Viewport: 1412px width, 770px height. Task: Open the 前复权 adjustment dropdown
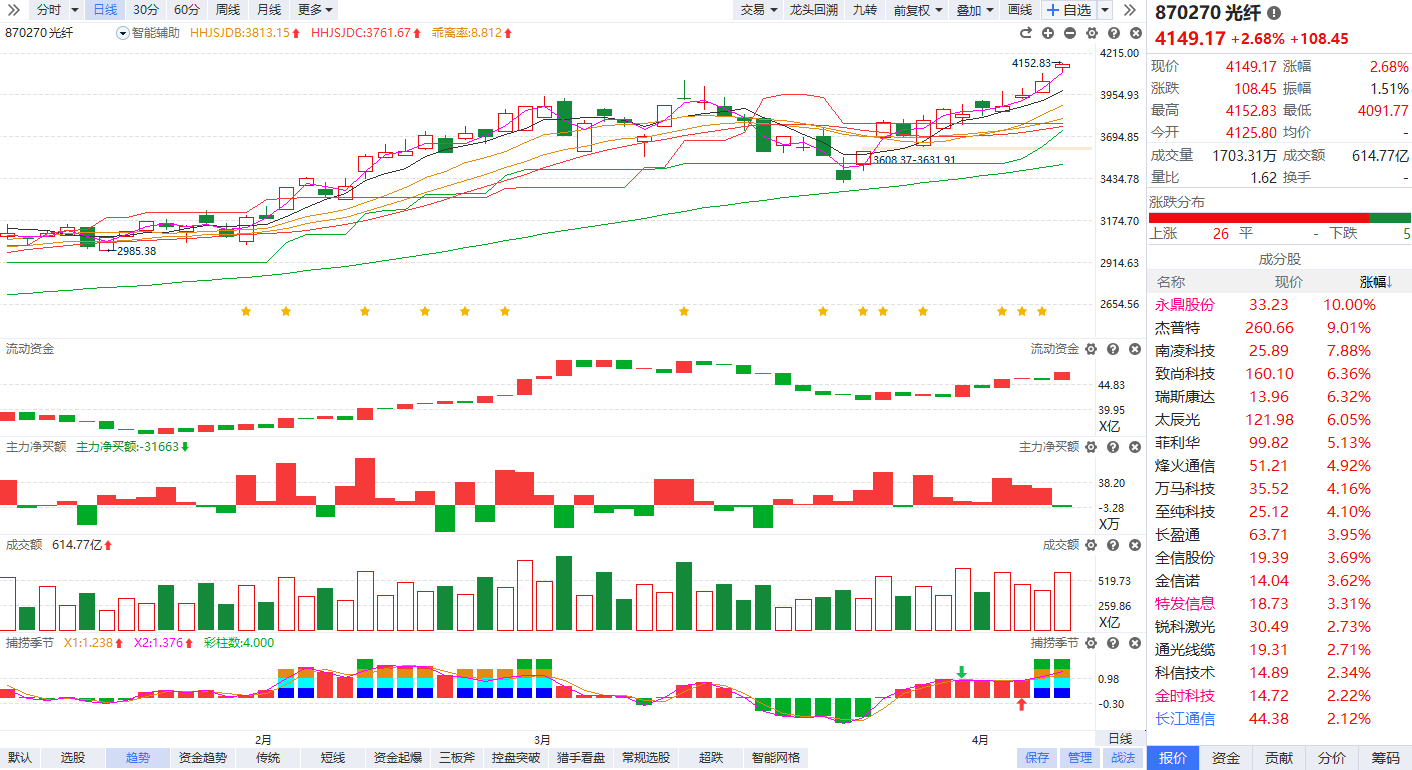(x=917, y=10)
